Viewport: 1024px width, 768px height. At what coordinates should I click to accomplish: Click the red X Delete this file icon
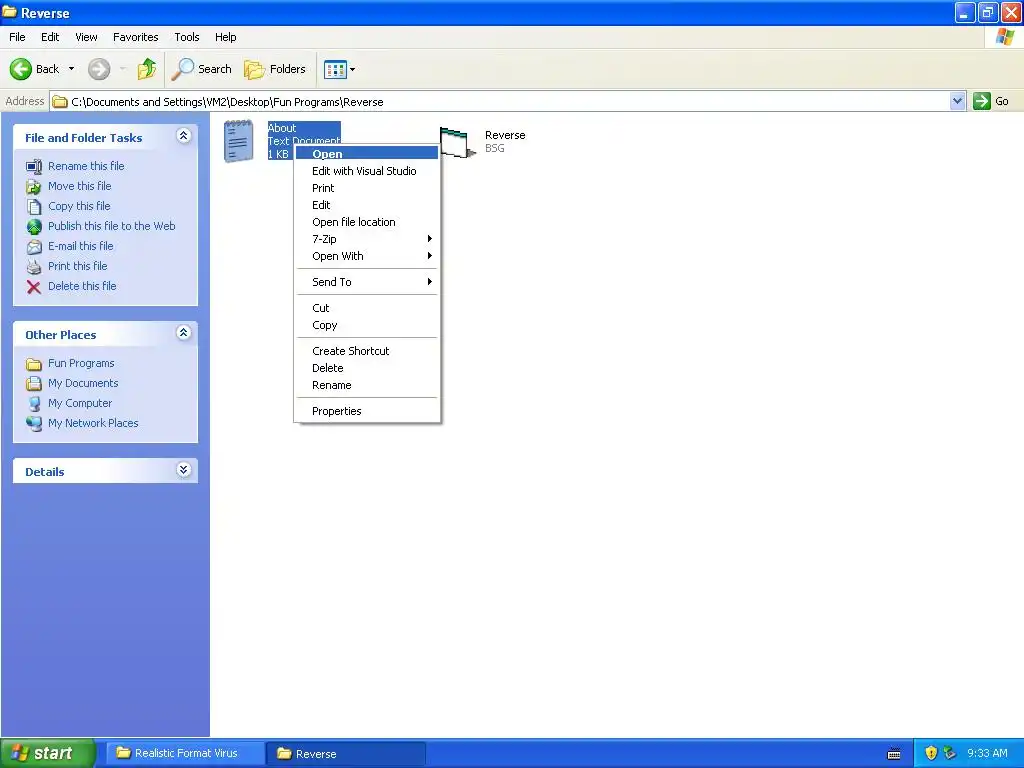(x=34, y=287)
